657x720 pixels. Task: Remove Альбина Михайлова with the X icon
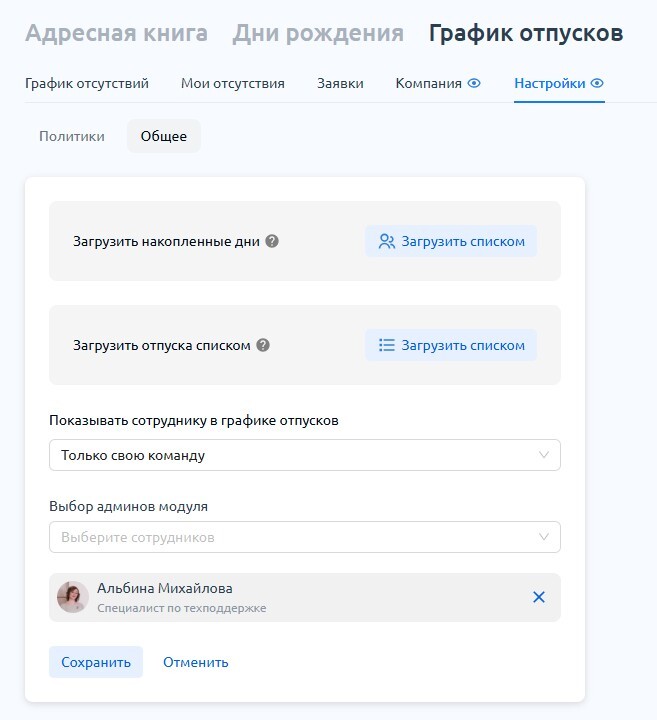(539, 597)
